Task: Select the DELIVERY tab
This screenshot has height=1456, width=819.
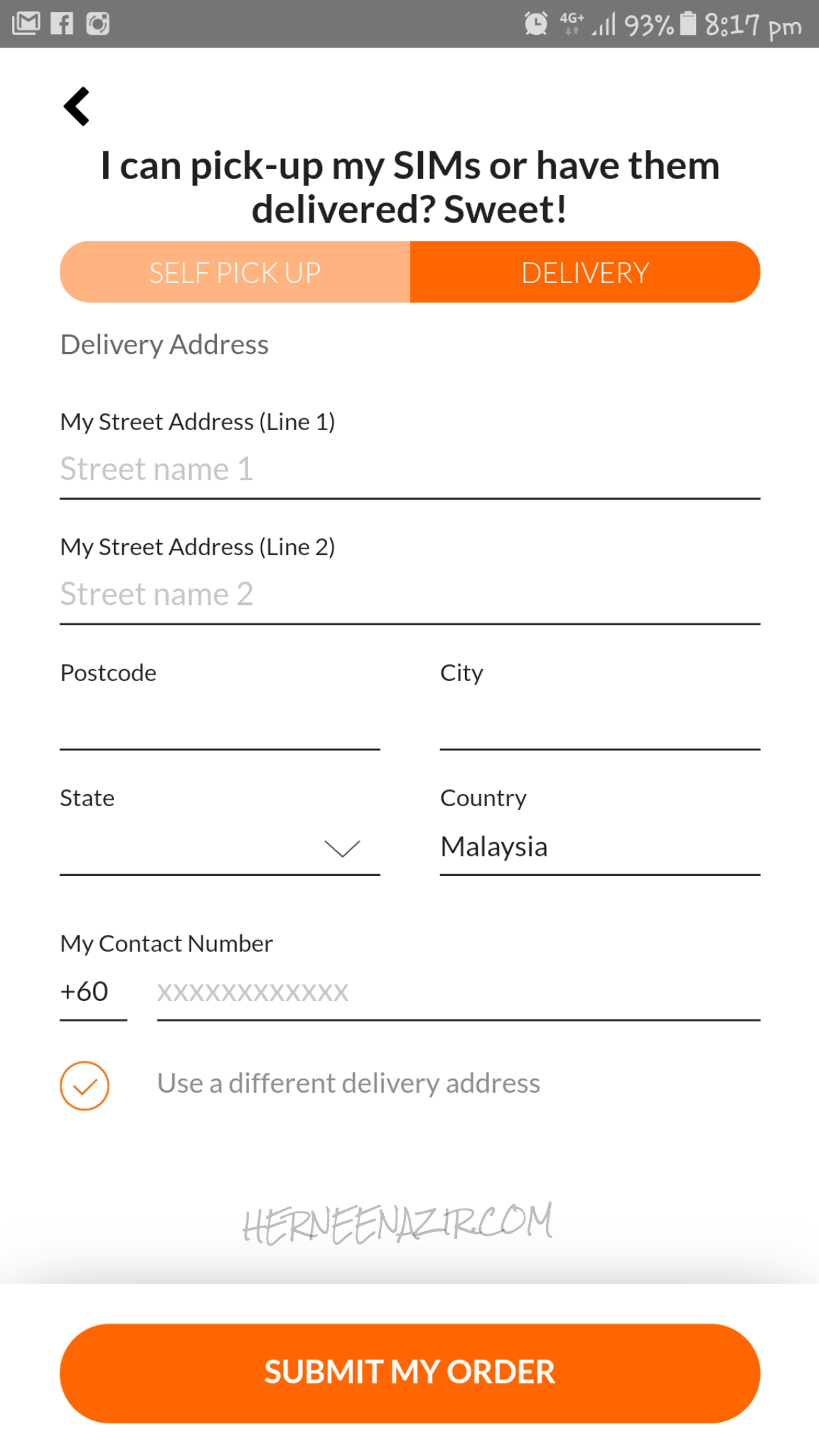Action: tap(584, 272)
